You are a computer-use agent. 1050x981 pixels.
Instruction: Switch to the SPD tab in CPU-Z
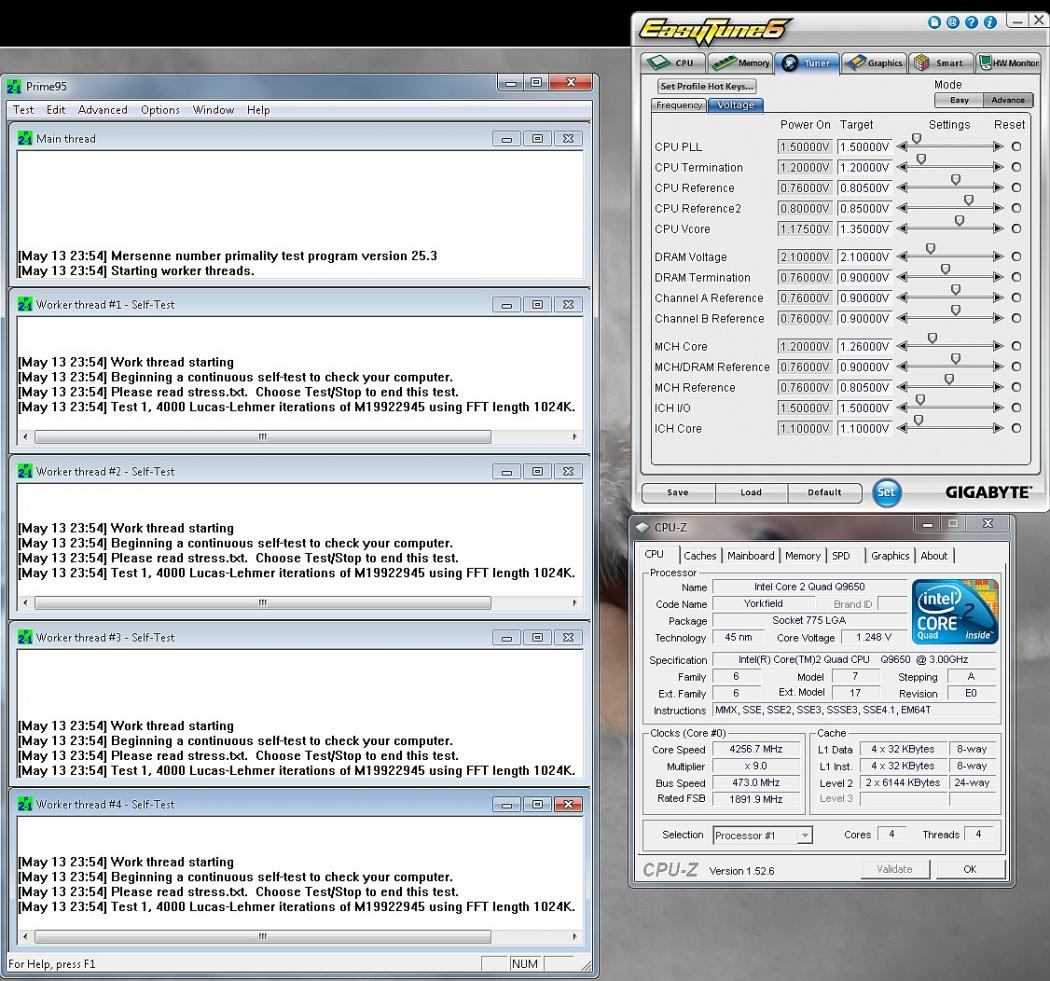click(841, 556)
